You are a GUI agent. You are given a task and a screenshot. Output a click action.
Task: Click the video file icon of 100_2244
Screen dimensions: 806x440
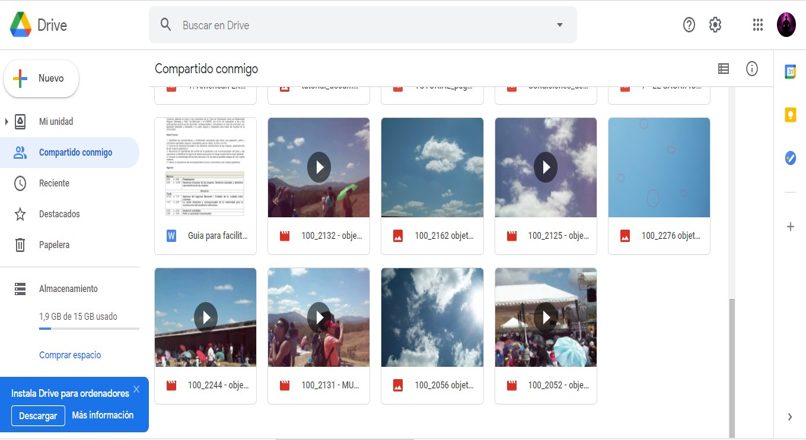[x=171, y=386]
